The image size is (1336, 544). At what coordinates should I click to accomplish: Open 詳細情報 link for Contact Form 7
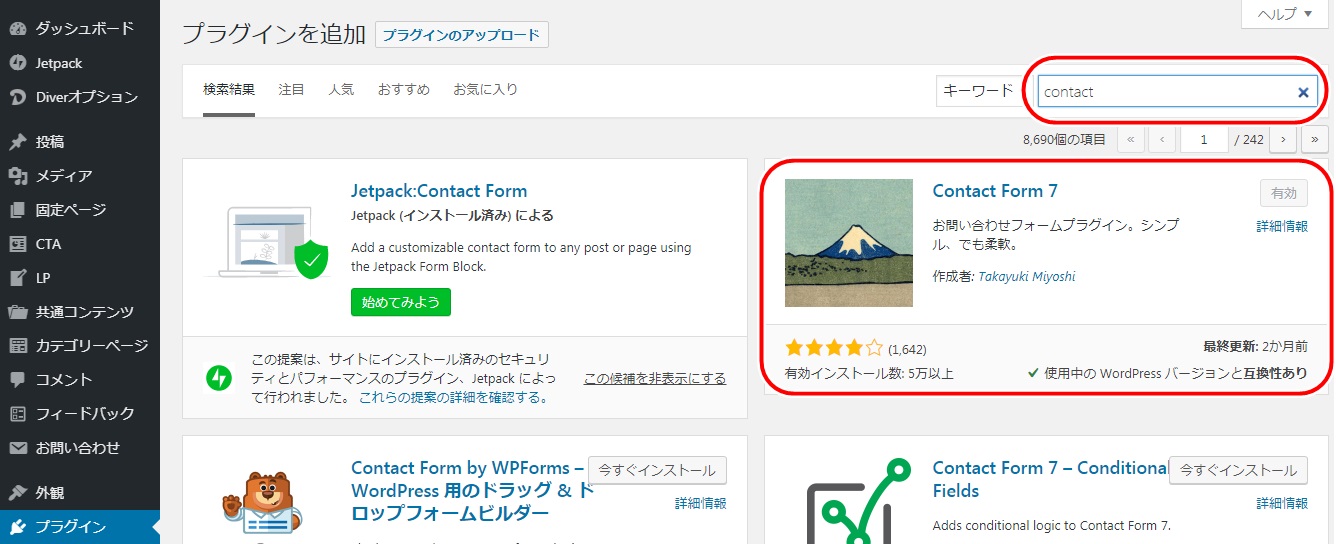[x=1282, y=227]
